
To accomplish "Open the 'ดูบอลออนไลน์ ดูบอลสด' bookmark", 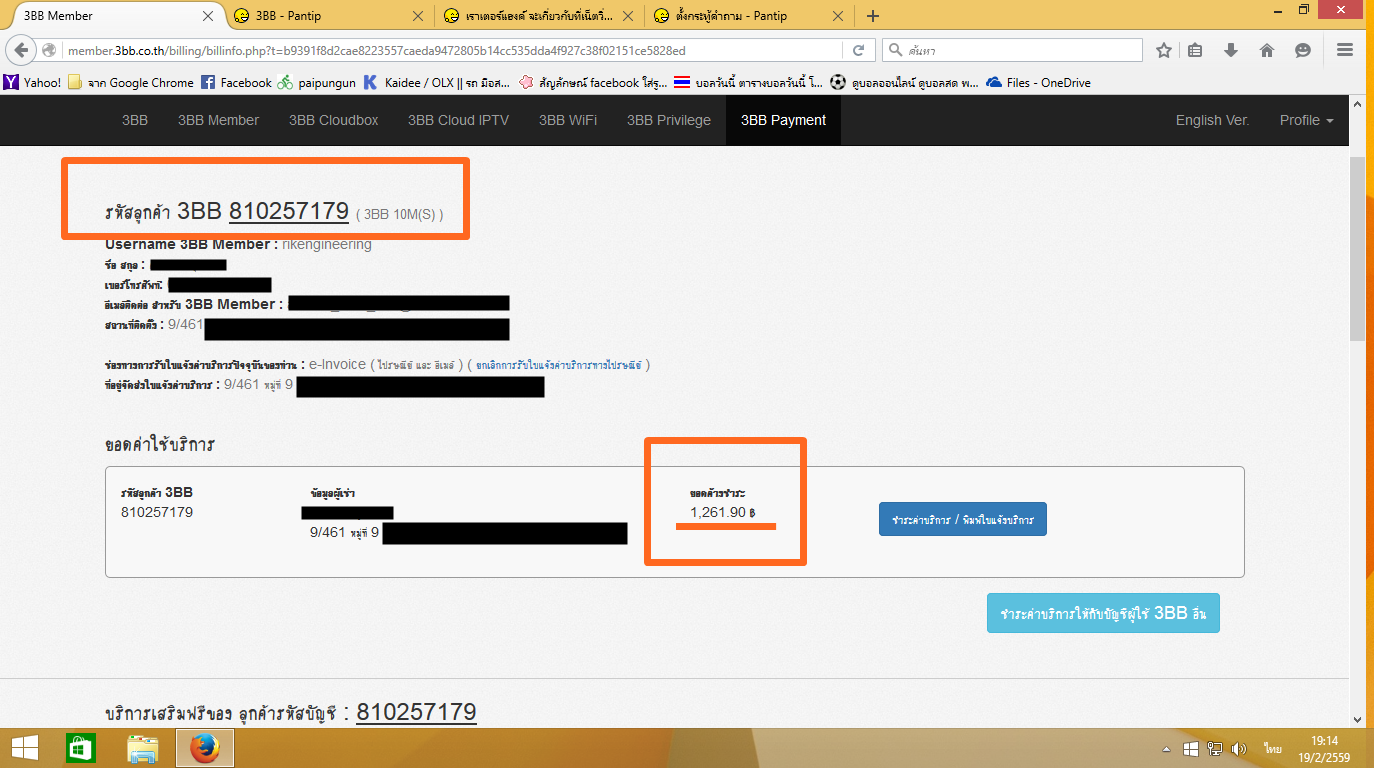I will point(905,83).
